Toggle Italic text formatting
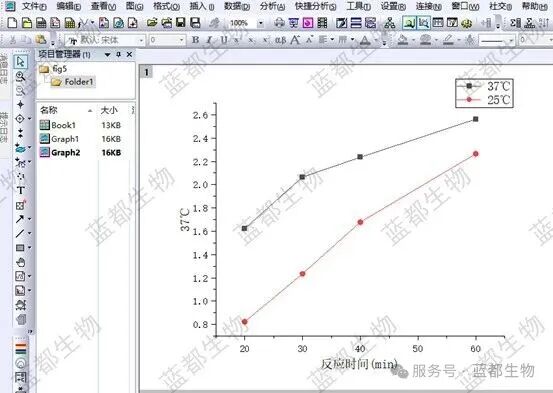Image resolution: width=553 pixels, height=393 pixels. click(x=209, y=40)
